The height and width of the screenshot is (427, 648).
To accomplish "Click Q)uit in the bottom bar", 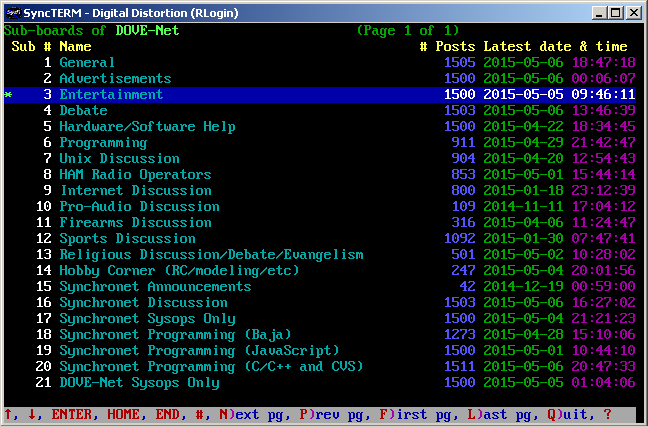I will (x=575, y=415).
